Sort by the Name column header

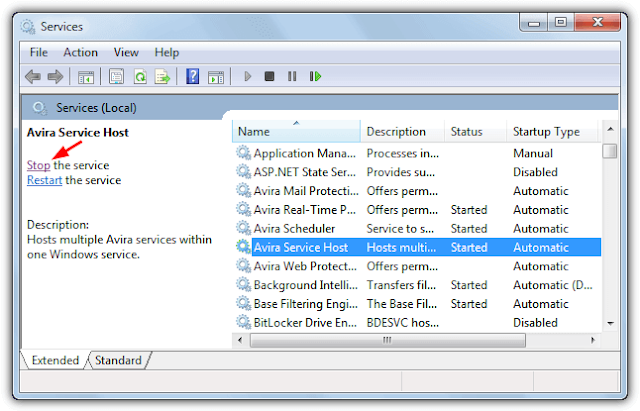[296, 131]
